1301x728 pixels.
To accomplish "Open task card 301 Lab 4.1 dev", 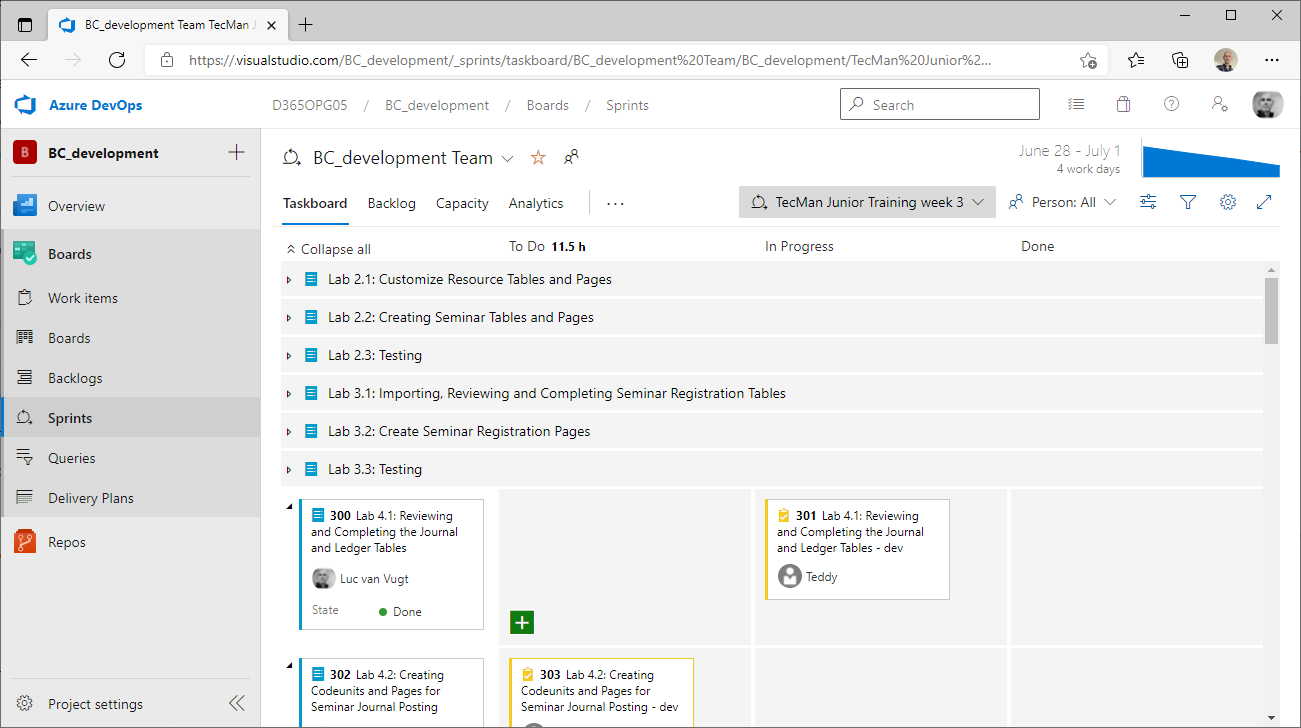I will (857, 549).
